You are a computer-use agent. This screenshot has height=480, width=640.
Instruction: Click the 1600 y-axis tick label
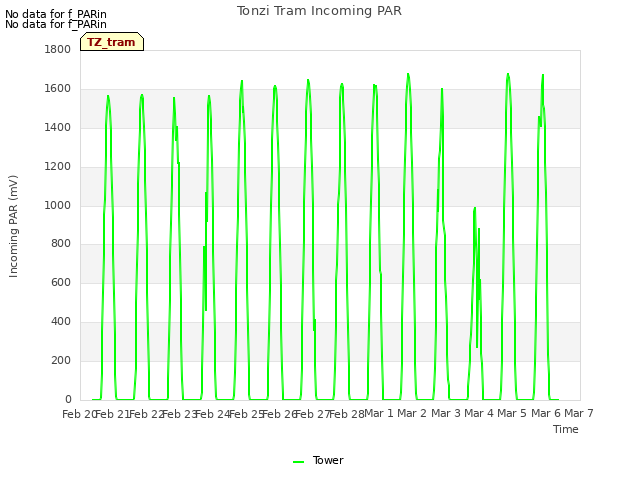[x=58, y=89]
